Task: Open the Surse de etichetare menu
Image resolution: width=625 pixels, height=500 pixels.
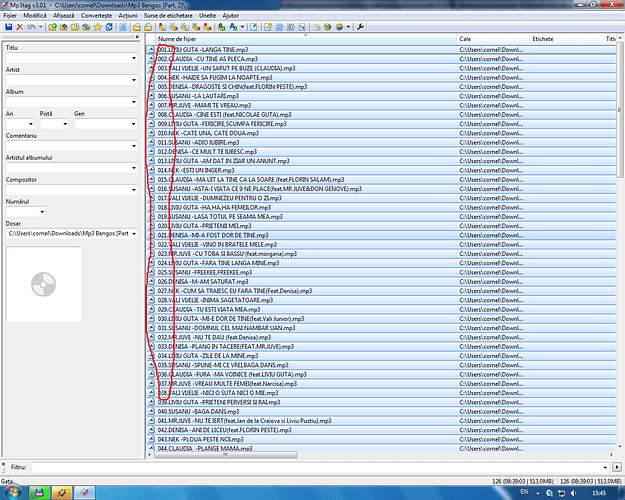Action: click(x=168, y=16)
